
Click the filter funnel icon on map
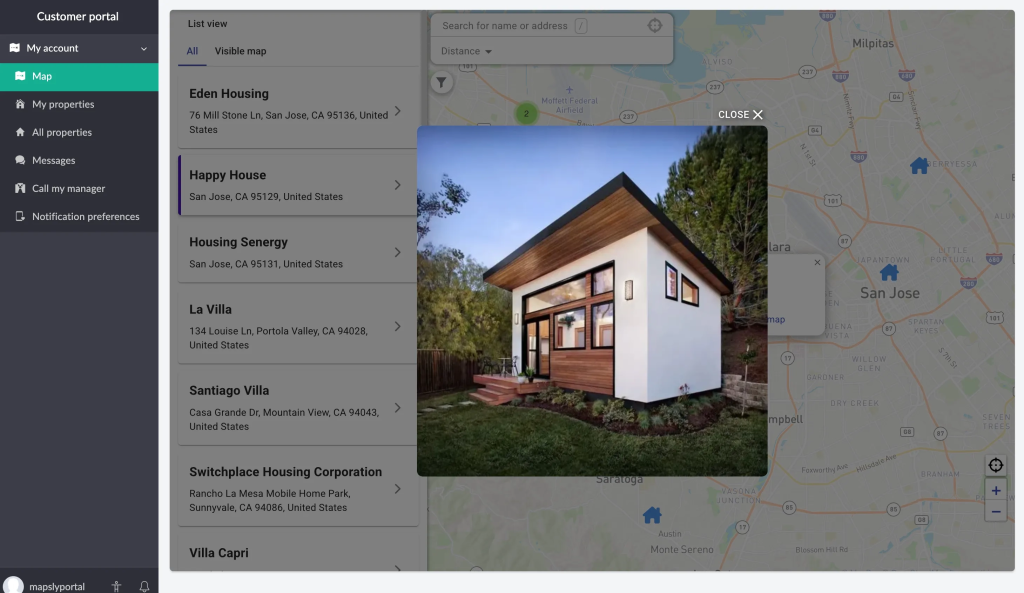pos(441,83)
